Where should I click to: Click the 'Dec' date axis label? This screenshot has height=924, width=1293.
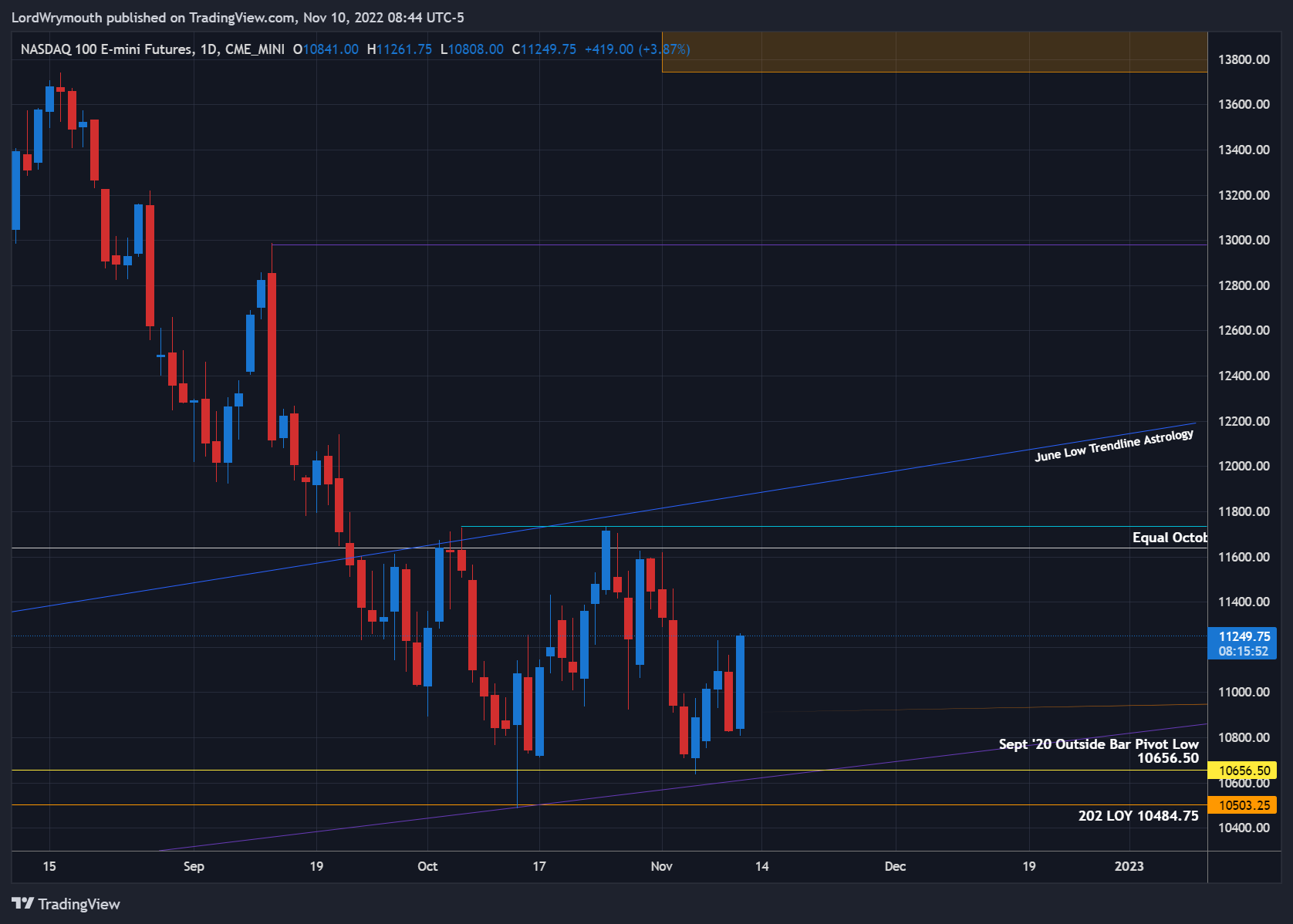point(895,866)
